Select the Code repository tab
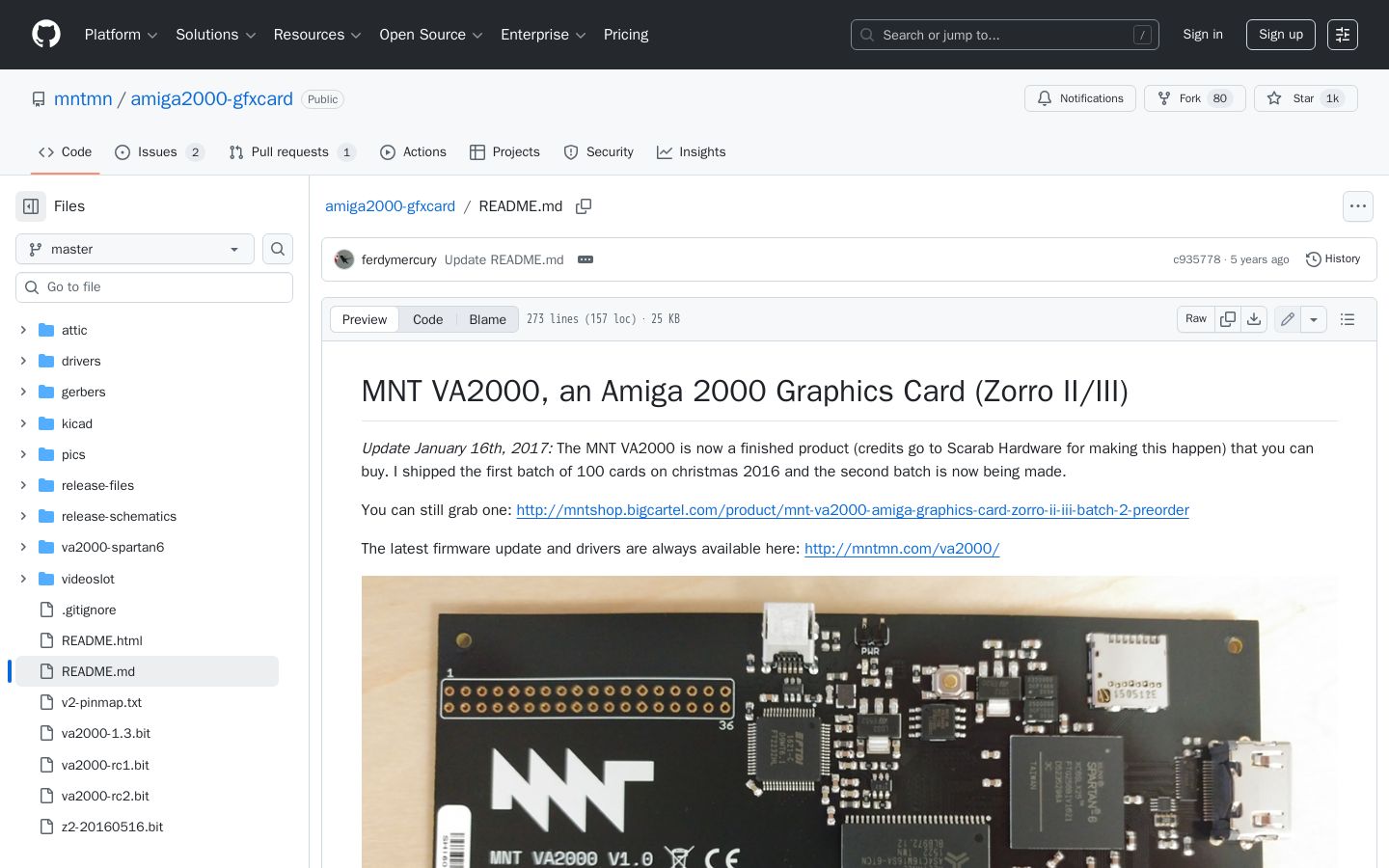1389x868 pixels. pos(66,152)
